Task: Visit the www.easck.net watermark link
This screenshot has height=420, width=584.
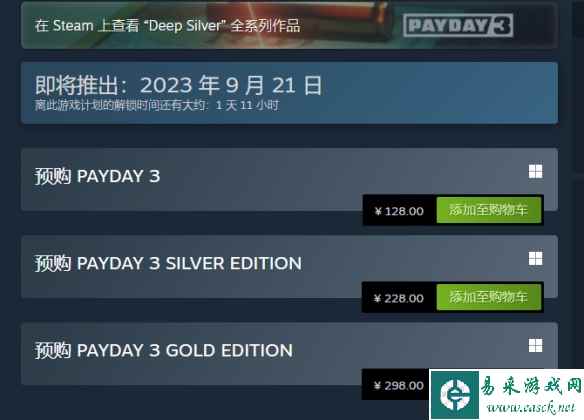Action: point(531,407)
